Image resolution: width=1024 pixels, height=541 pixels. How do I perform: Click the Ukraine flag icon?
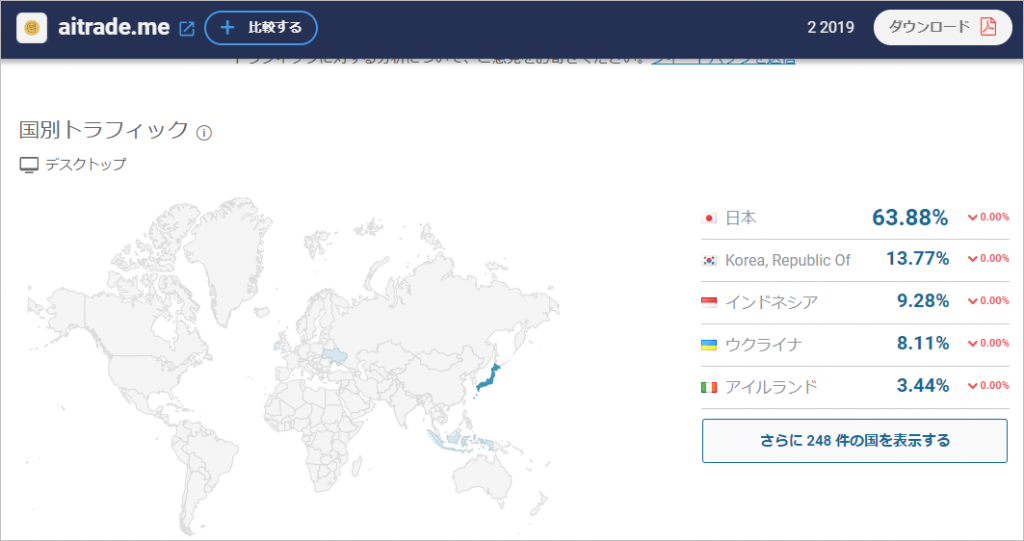709,345
